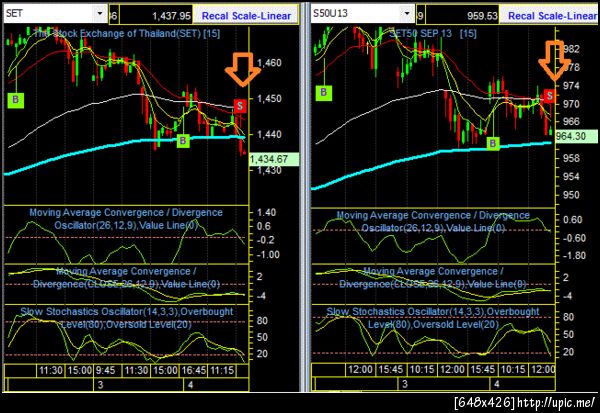Click the 9:45 time label on SET chart
This screenshot has width=600, height=413.
pos(105,371)
